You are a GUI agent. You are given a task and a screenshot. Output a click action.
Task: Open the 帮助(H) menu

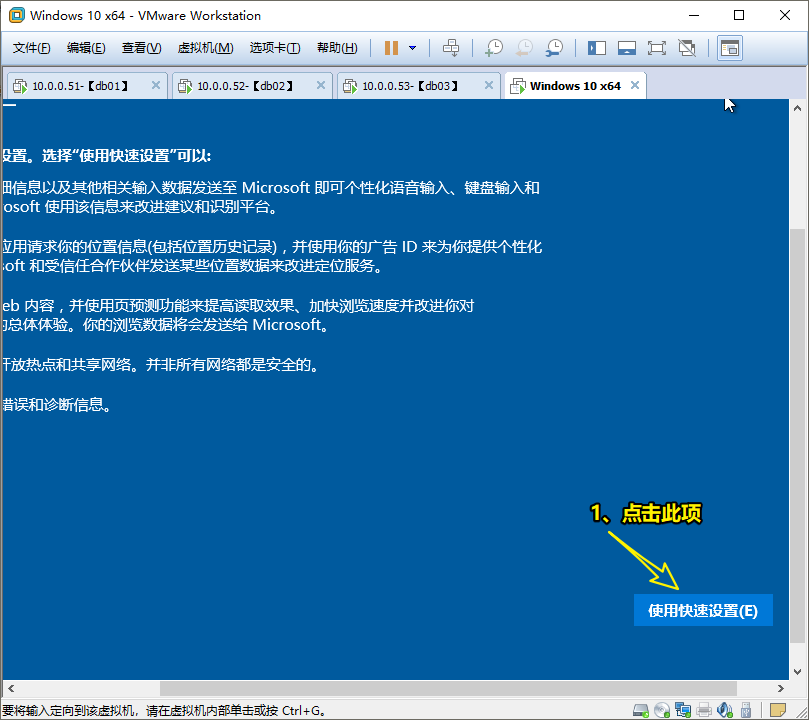337,48
